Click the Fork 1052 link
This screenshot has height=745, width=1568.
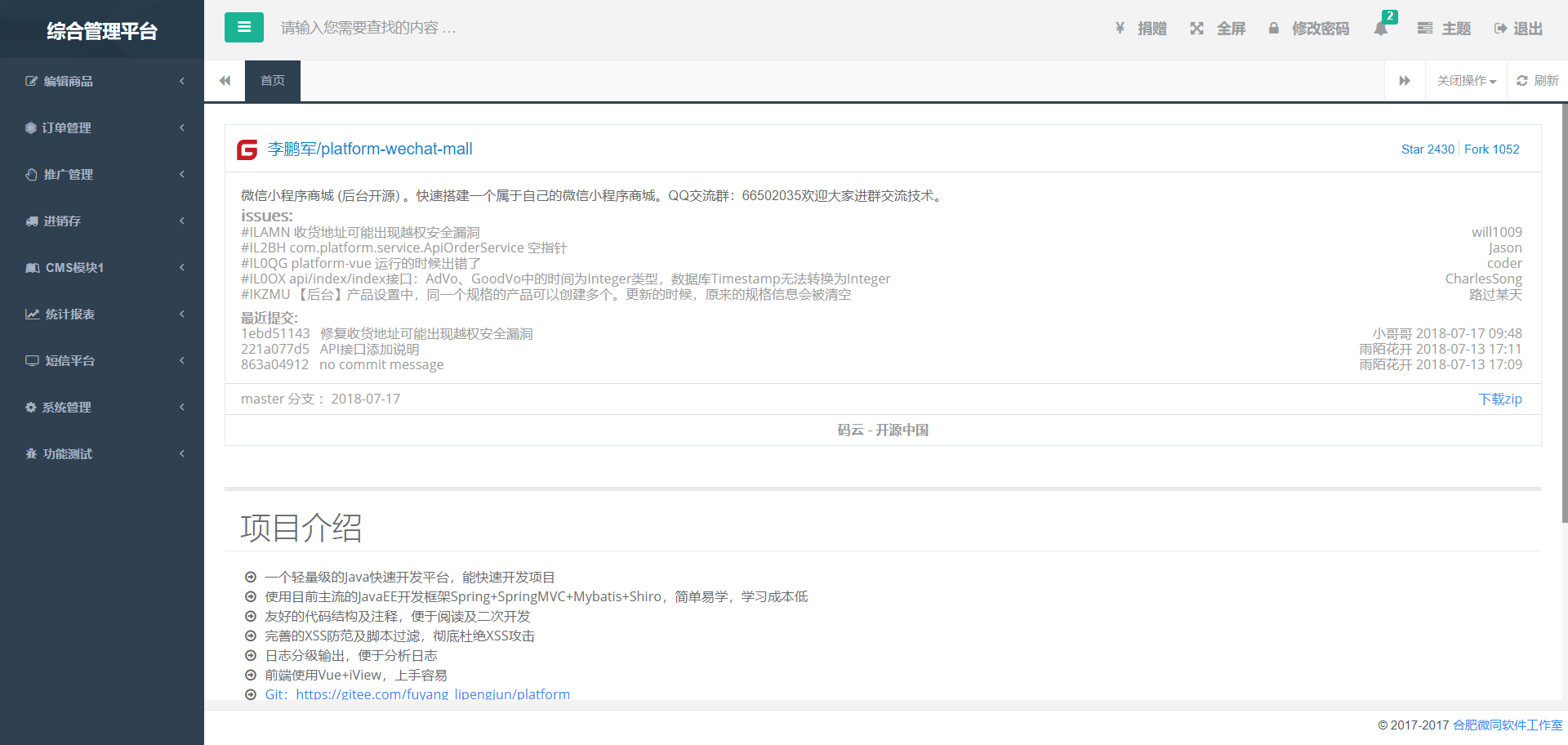[1492, 149]
